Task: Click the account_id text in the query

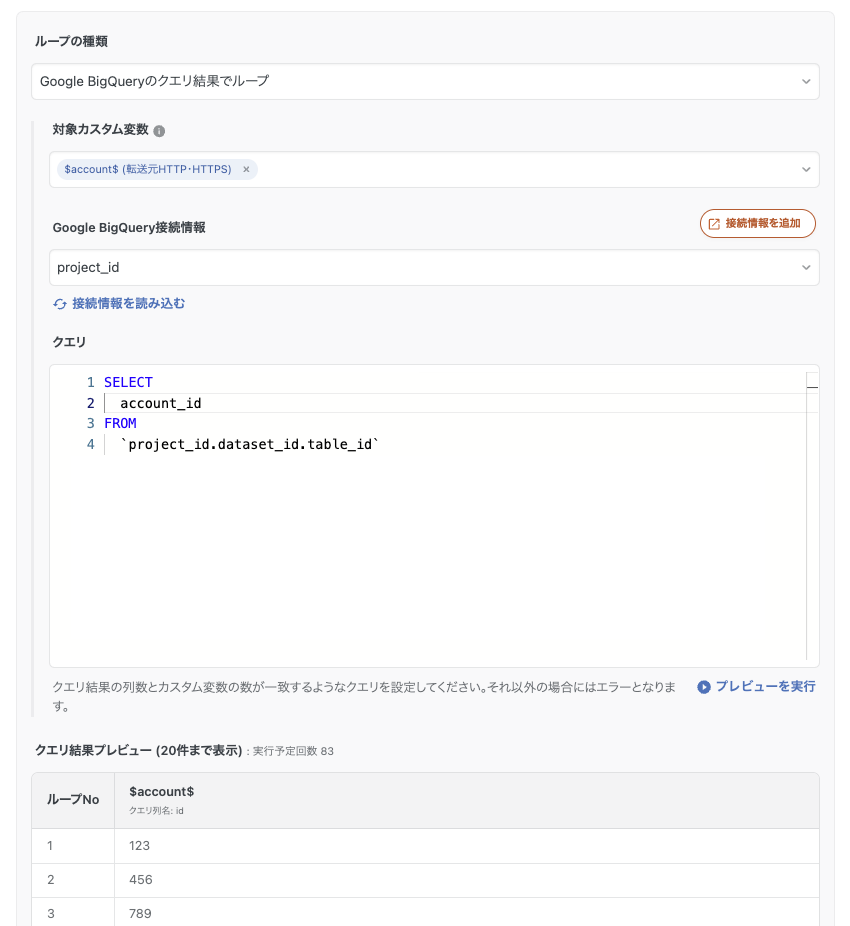Action: pyautogui.click(x=160, y=403)
